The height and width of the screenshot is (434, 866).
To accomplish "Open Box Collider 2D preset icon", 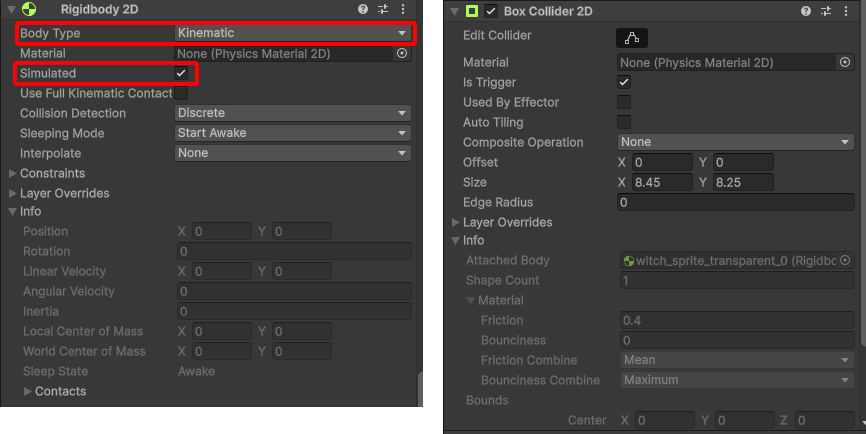I will pos(826,11).
